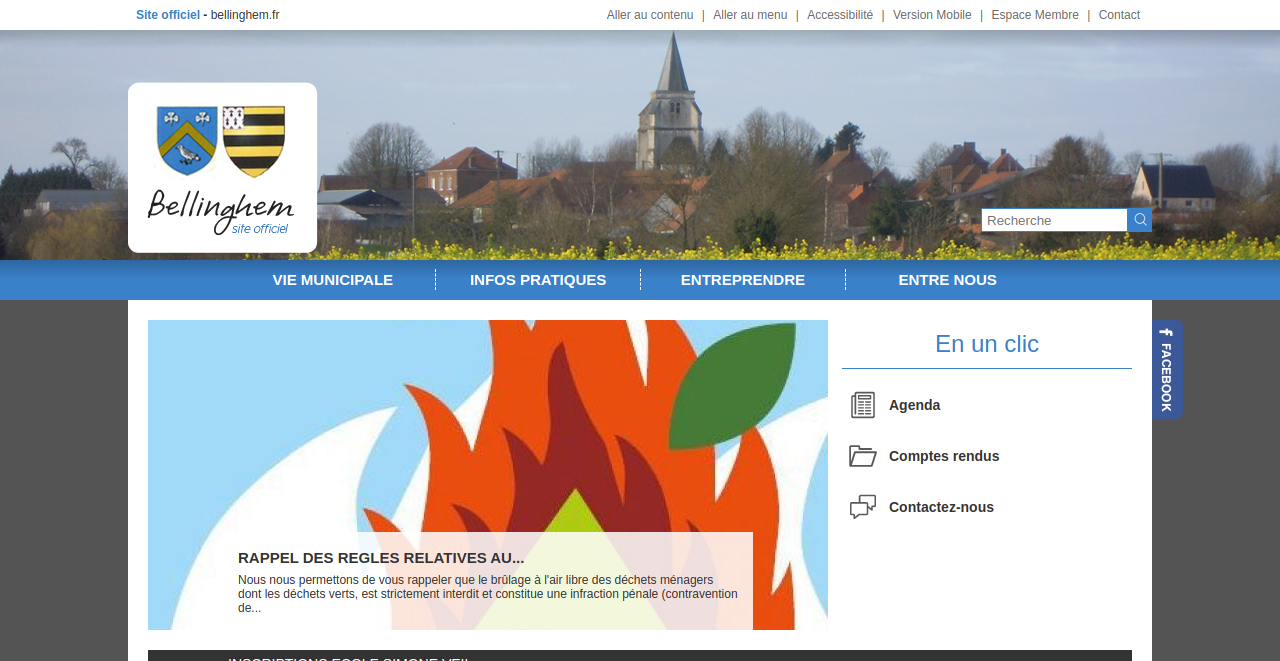Viewport: 1280px width, 661px height.
Task: Open Contactez-nous via speech bubbles icon
Action: coord(861,506)
